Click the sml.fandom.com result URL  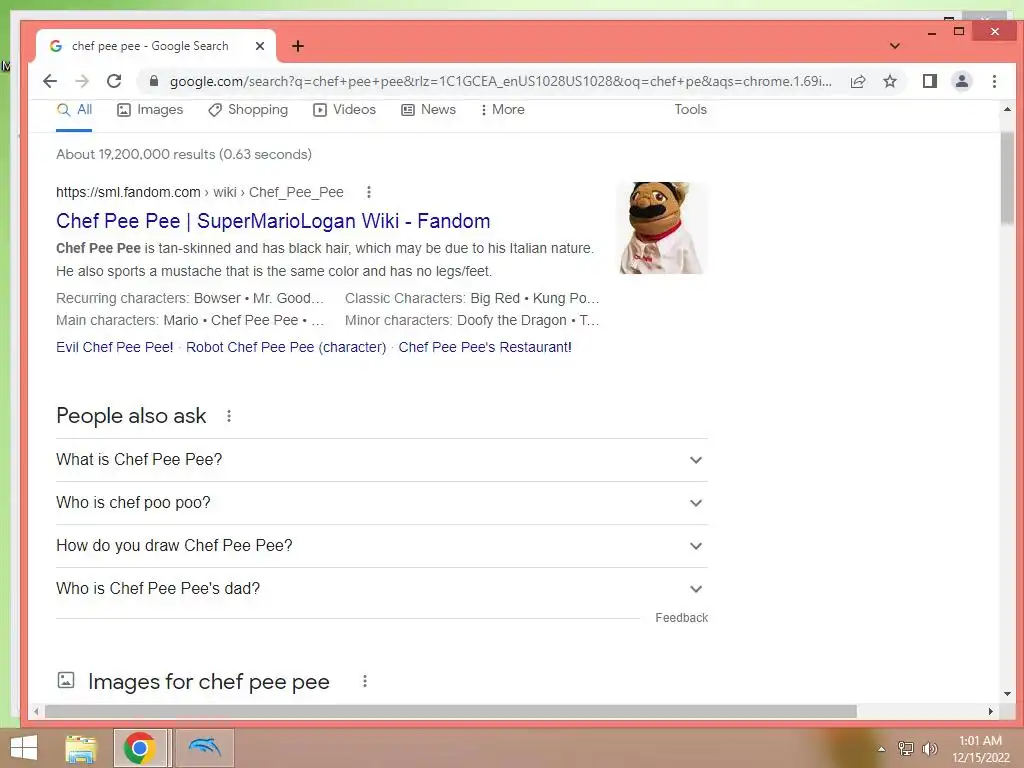point(200,192)
